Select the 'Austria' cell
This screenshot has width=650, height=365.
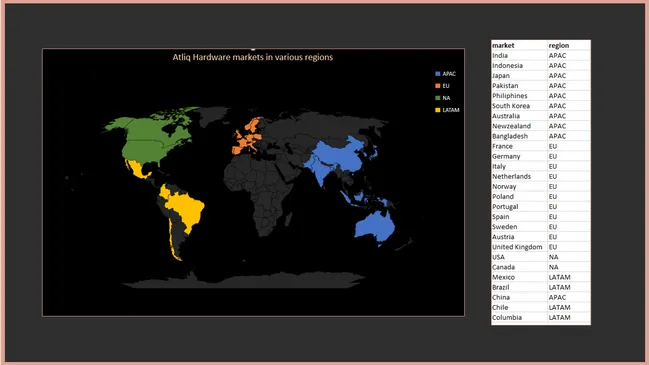pyautogui.click(x=519, y=237)
